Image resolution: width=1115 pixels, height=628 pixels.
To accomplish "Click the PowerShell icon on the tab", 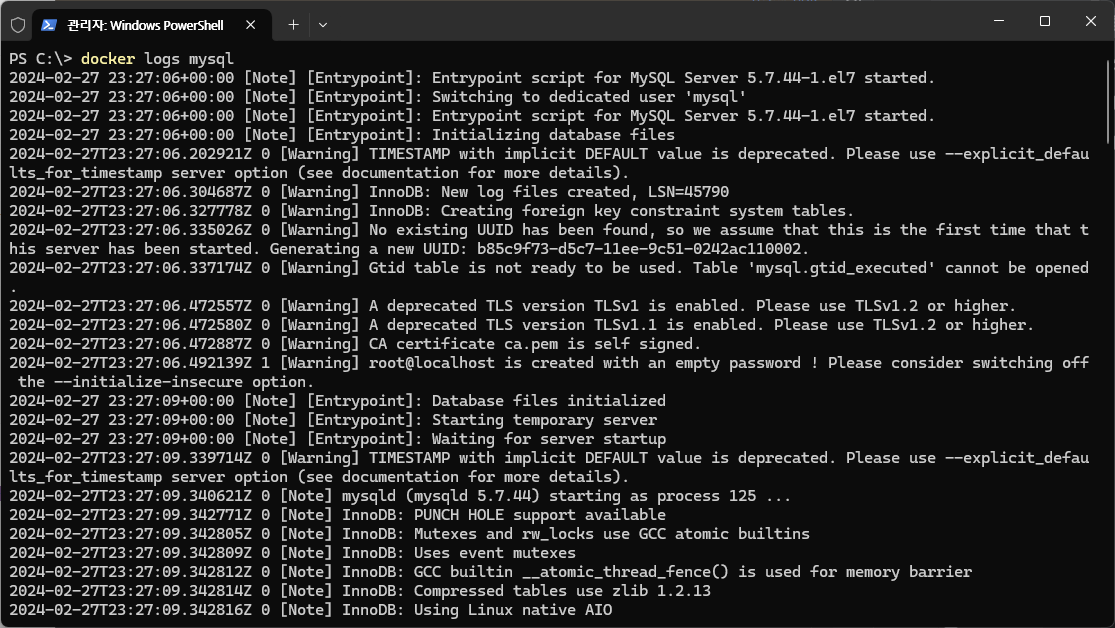I will [48, 25].
